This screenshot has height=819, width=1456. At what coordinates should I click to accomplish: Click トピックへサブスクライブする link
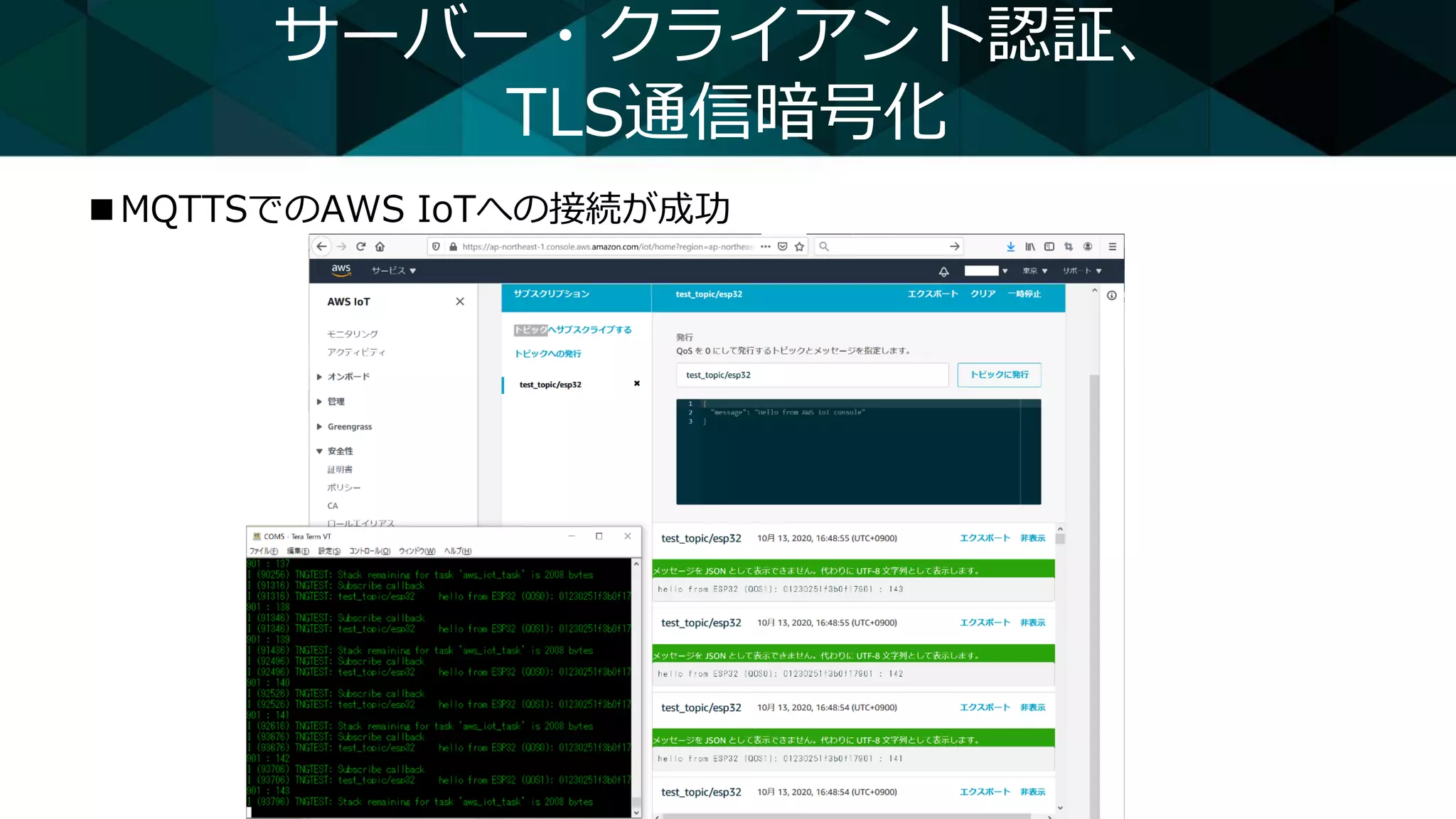point(573,330)
